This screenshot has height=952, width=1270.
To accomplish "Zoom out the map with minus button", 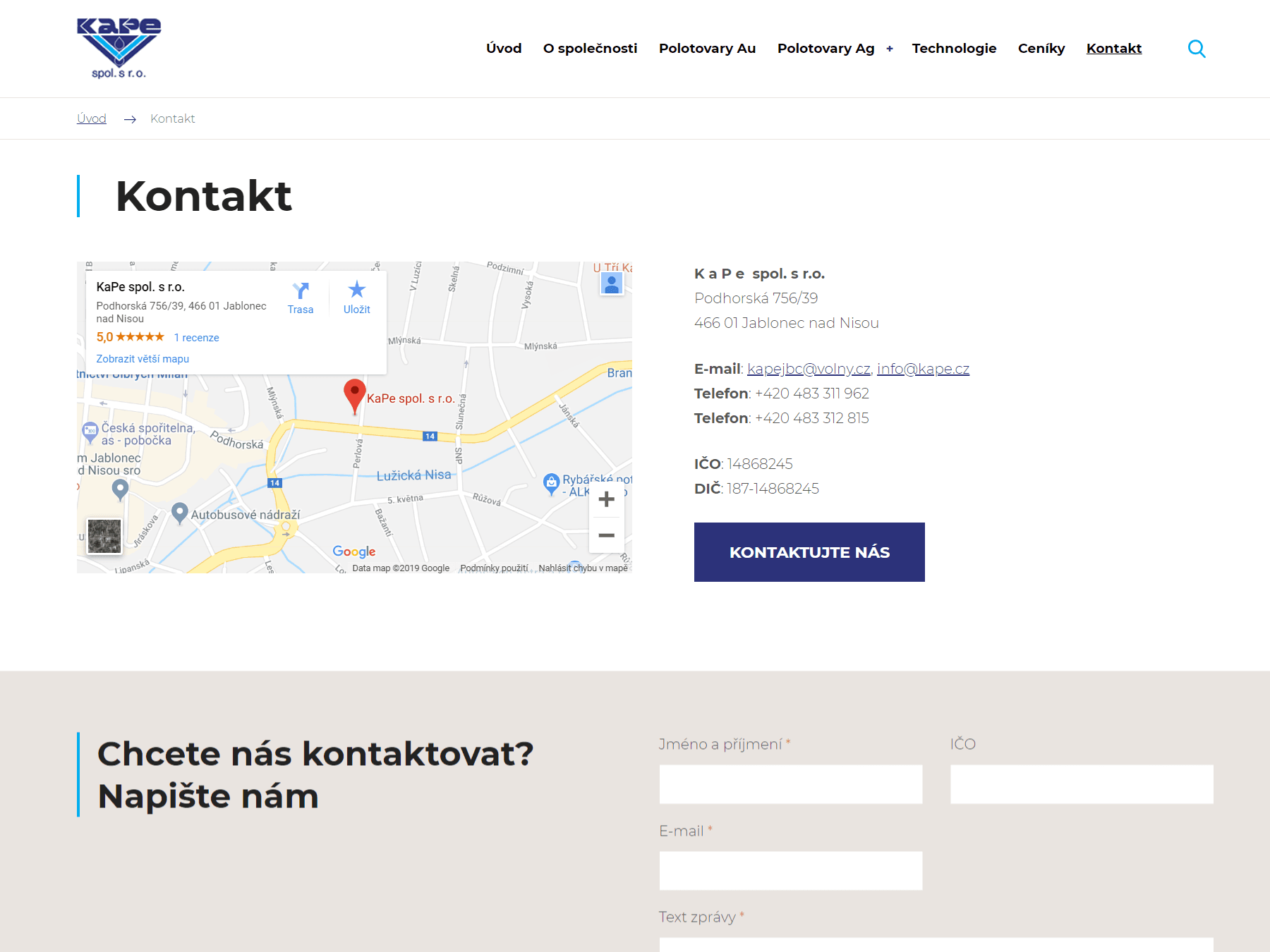I will 606,536.
